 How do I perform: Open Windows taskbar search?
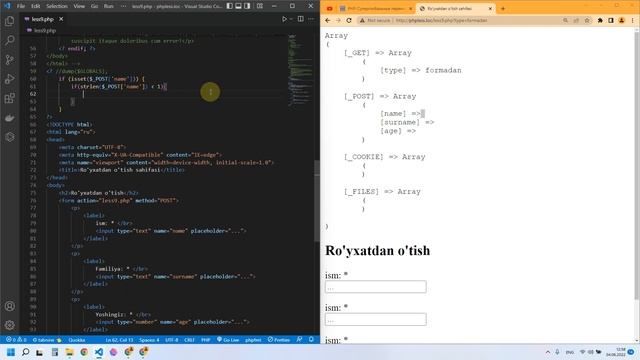pos(25,352)
